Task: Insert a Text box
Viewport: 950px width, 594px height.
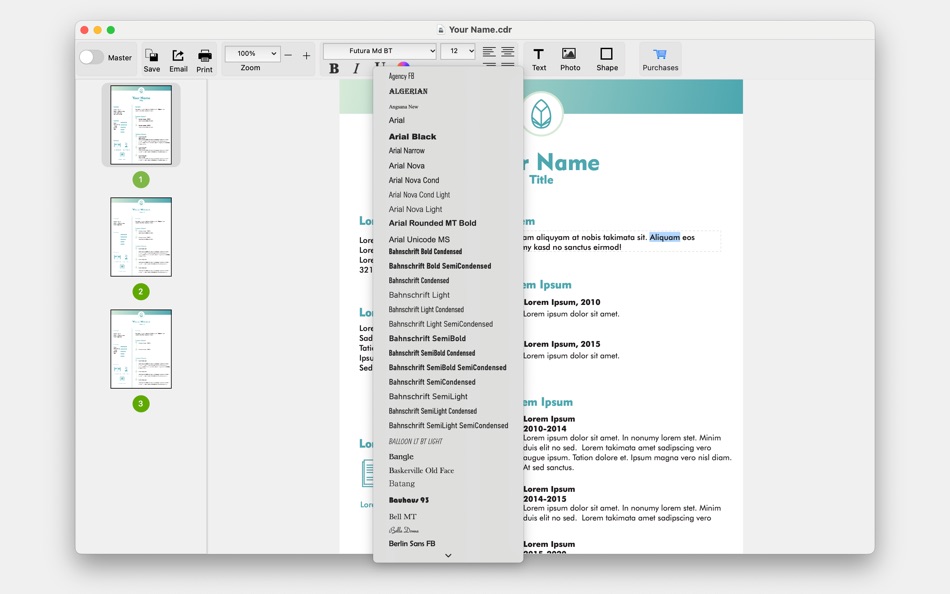Action: tap(539, 59)
